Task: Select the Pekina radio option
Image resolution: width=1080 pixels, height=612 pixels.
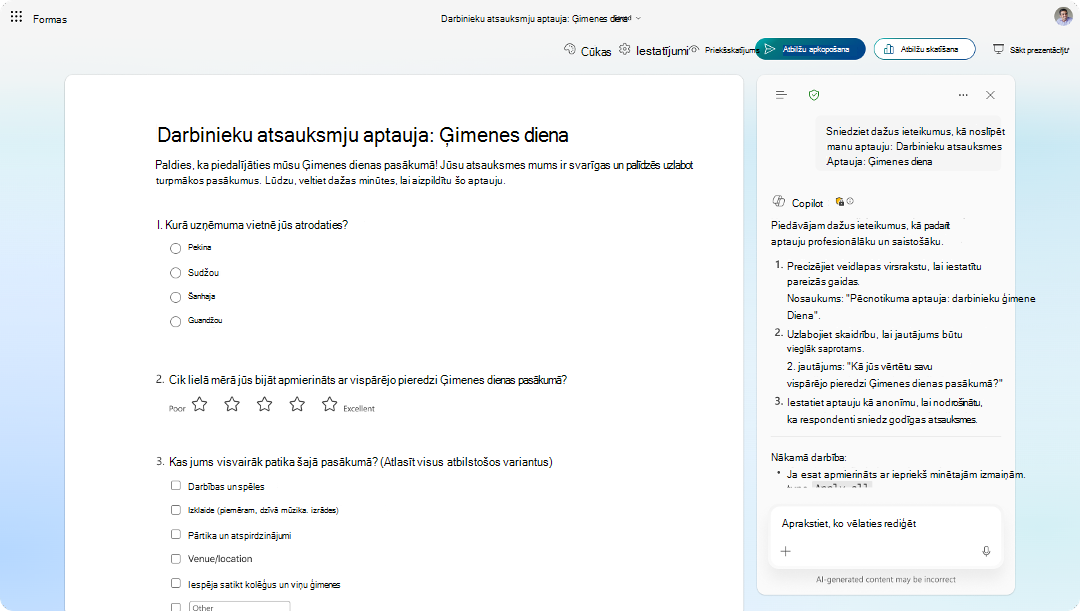Action: 176,248
